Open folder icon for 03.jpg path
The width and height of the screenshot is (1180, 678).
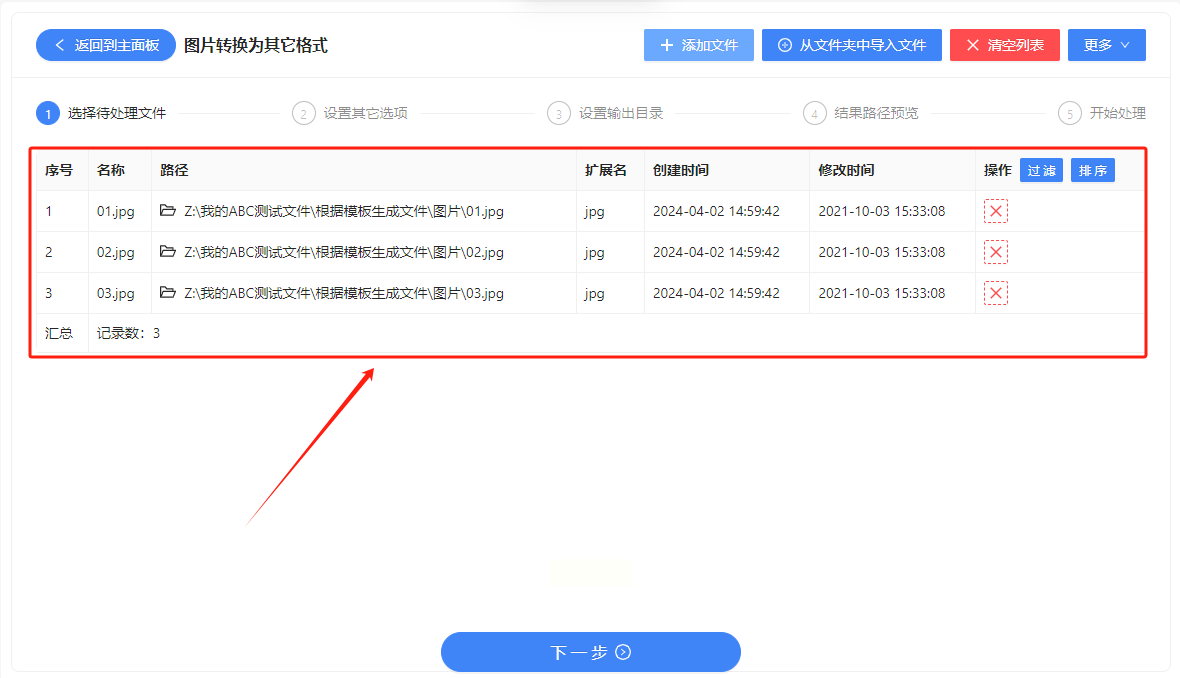pos(168,293)
